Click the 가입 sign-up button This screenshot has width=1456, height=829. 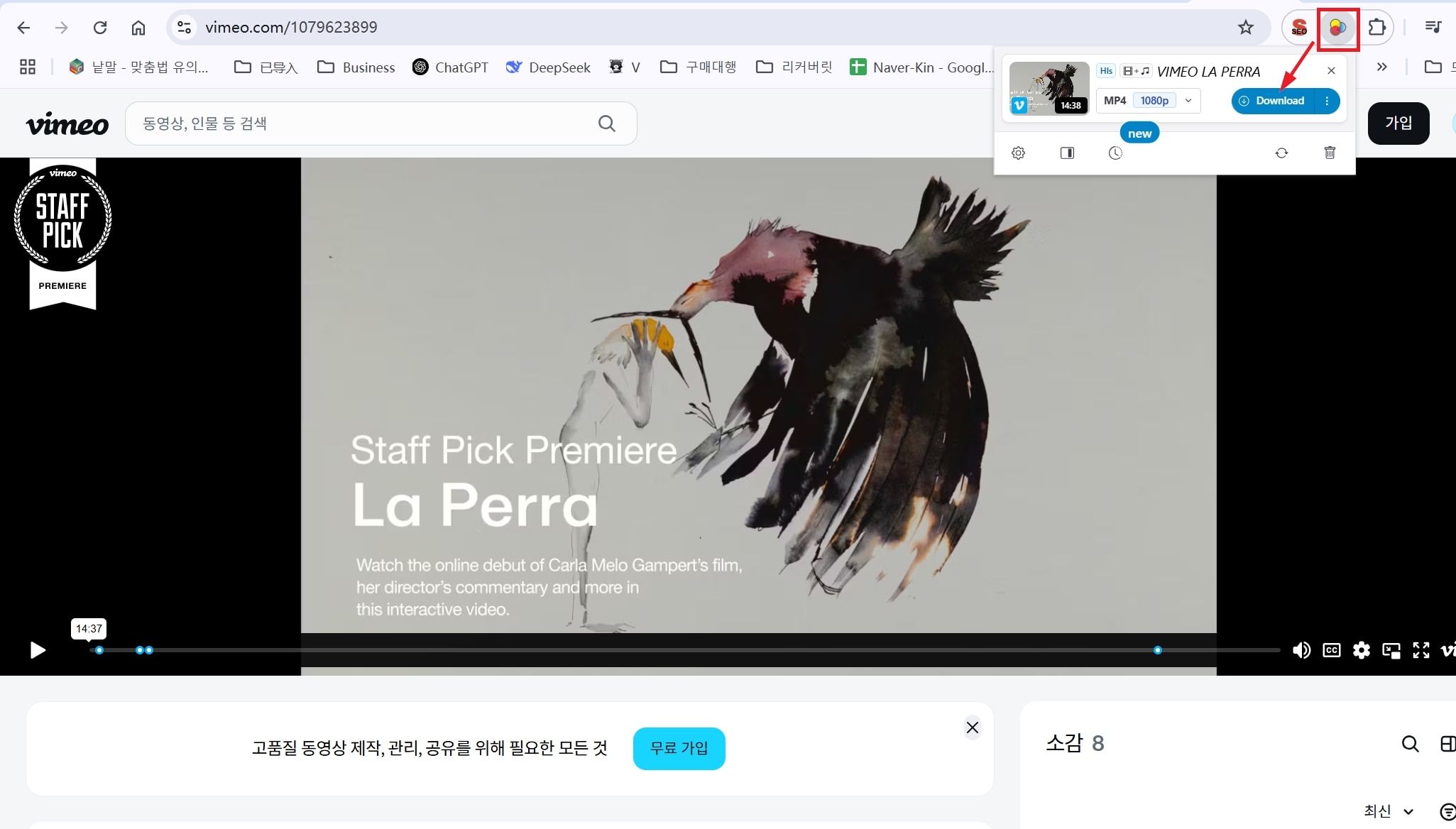point(1398,123)
